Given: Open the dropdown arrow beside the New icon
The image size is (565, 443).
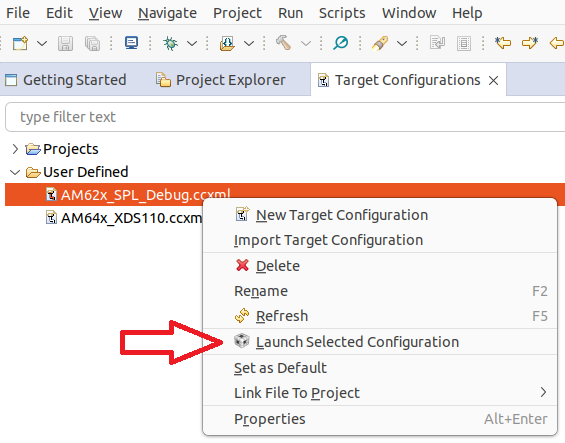Looking at the screenshot, I should [42, 44].
